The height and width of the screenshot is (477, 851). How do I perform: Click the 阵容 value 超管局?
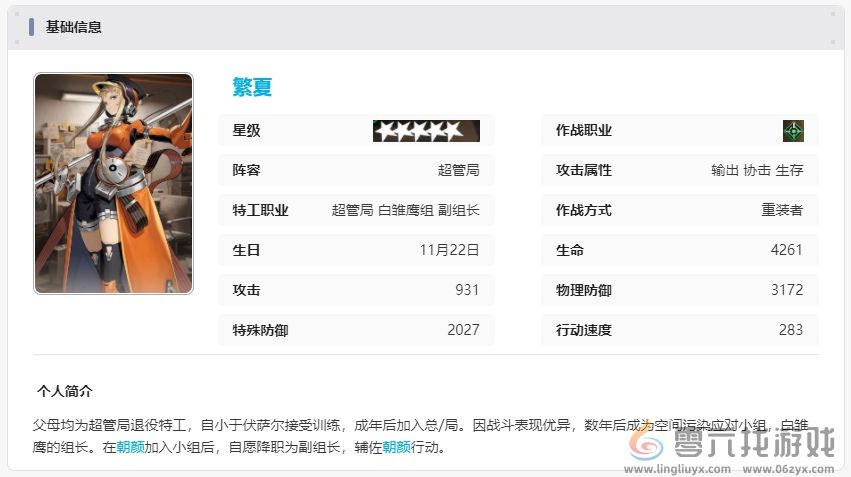[458, 170]
